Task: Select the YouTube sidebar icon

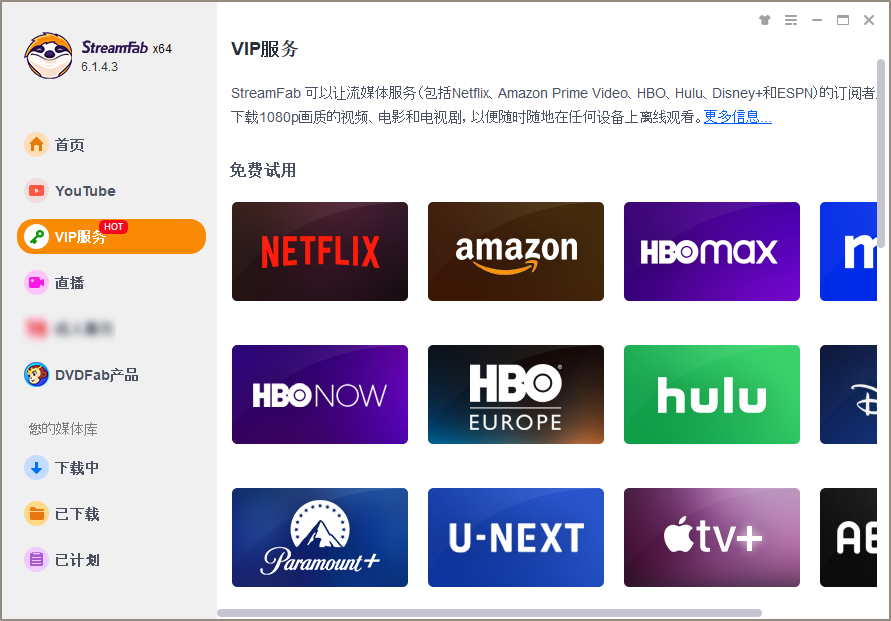Action: 36,191
